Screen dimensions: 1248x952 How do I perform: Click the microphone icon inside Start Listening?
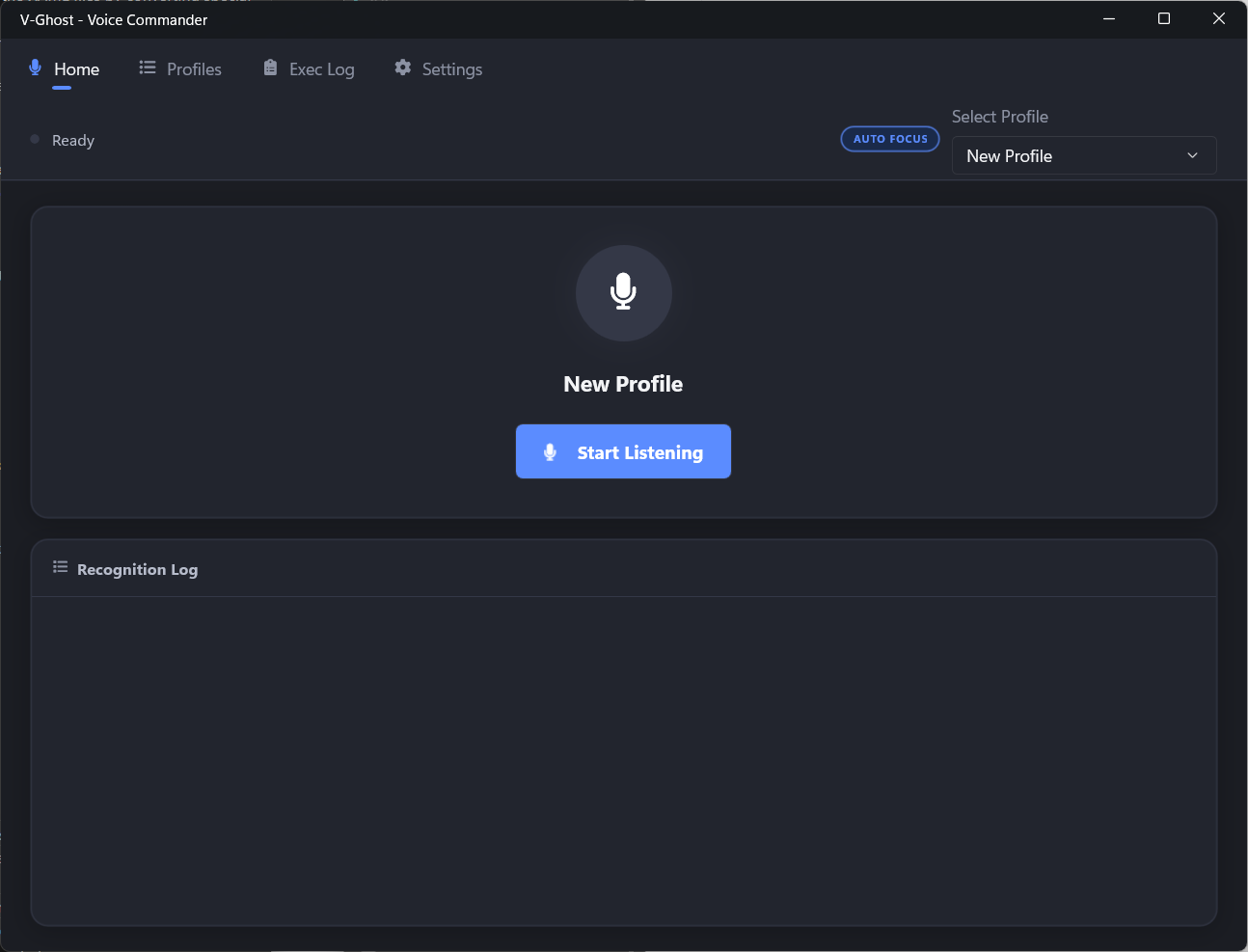coord(550,452)
